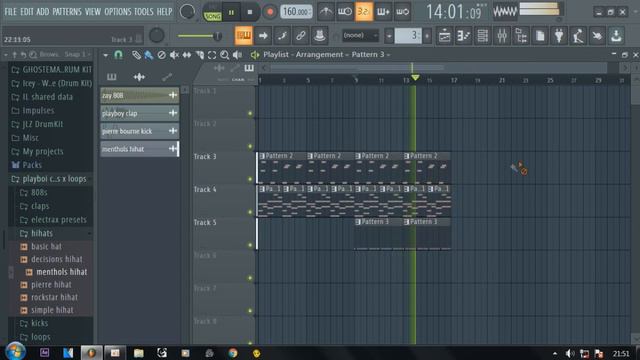The height and width of the screenshot is (360, 640).
Task: Toggle the metronome icon
Action: point(326,12)
